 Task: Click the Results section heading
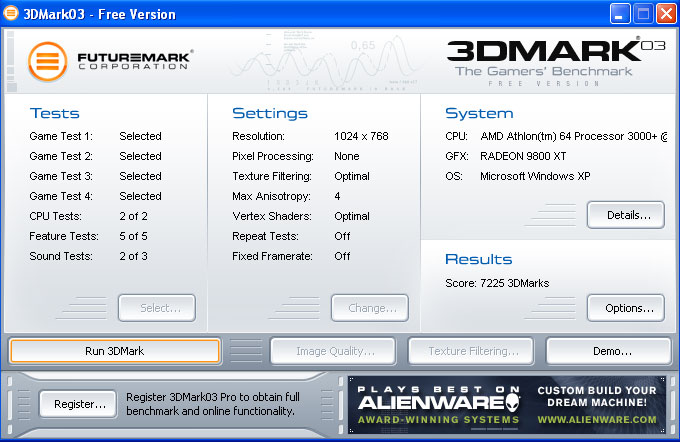479,259
